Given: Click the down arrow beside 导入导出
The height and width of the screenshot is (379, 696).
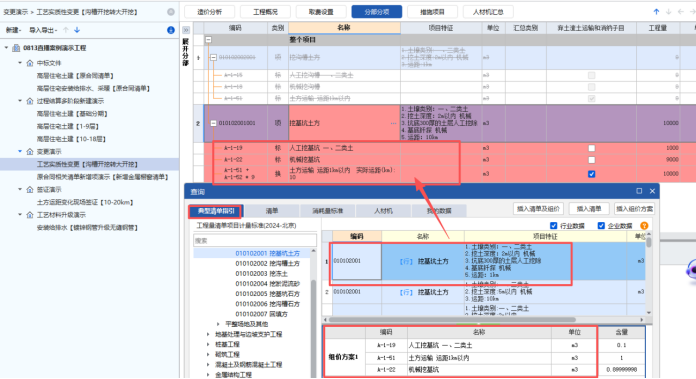Looking at the screenshot, I should 77,30.
